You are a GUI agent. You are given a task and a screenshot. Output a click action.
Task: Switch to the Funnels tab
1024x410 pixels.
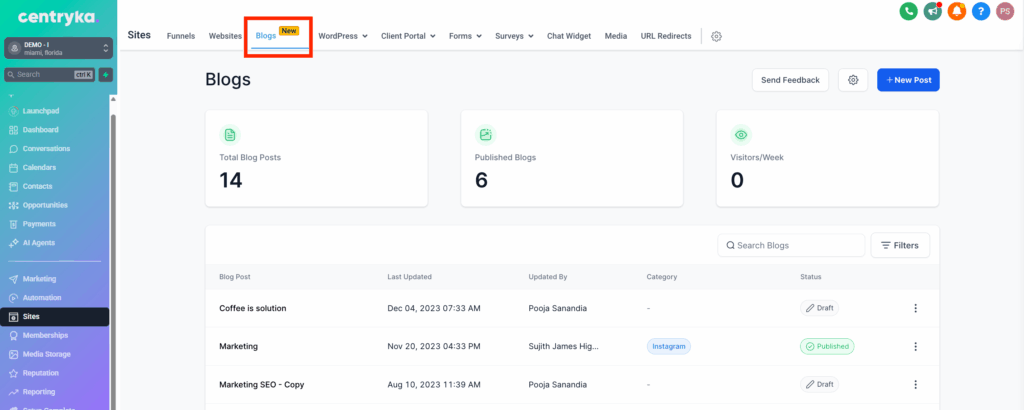[x=181, y=36]
